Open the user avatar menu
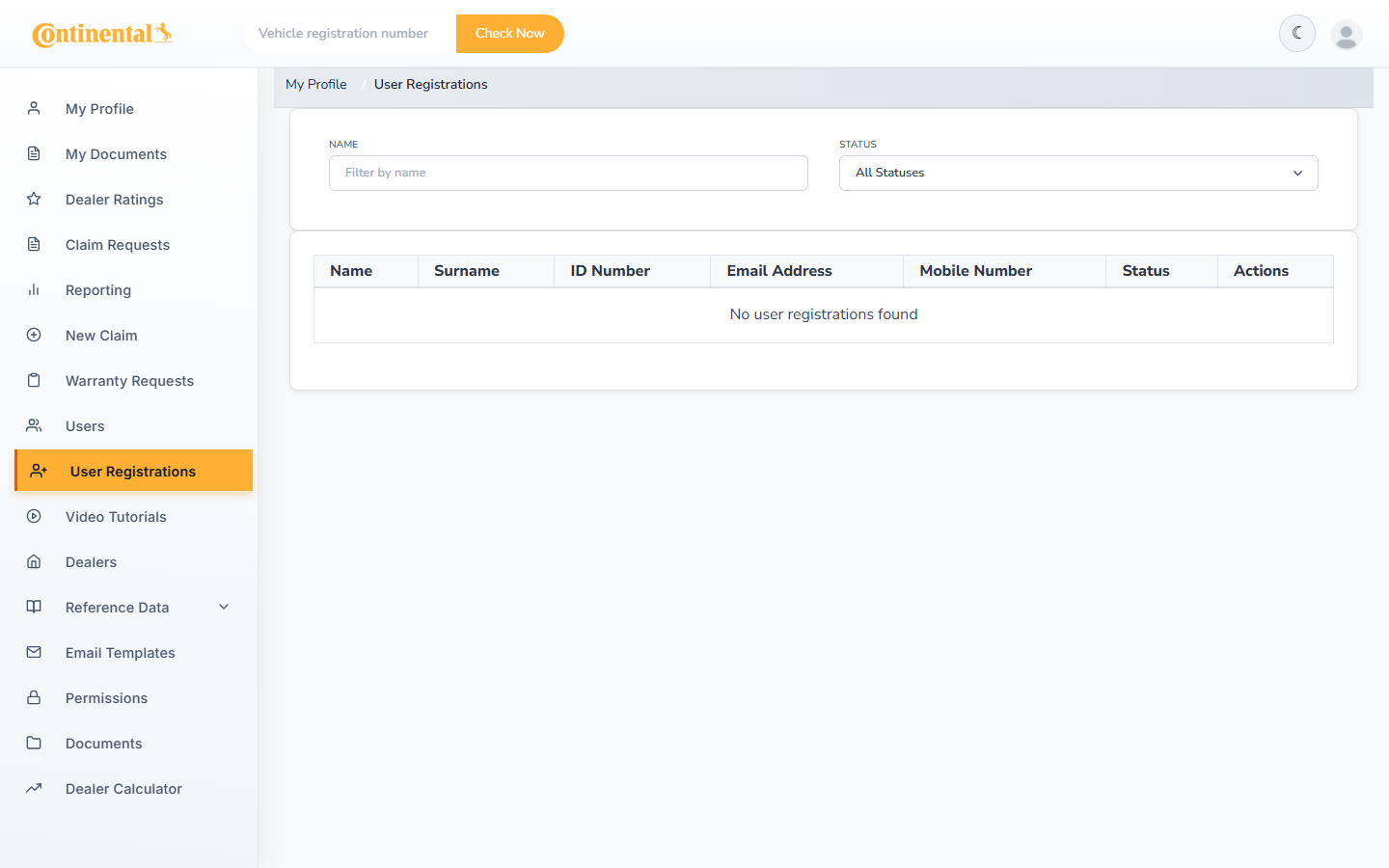Image resolution: width=1389 pixels, height=868 pixels. pos(1347,34)
